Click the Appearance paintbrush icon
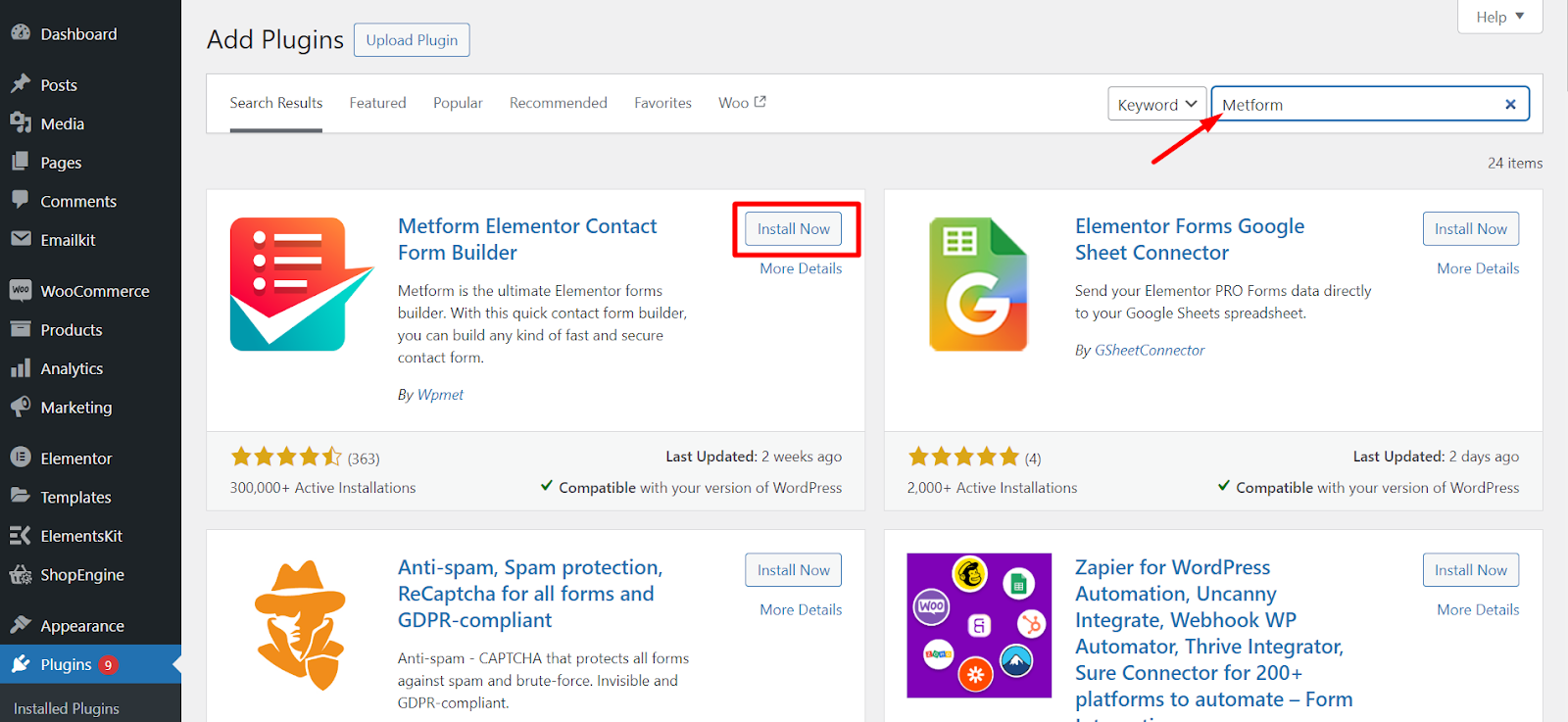Viewport: 1568px width, 722px height. [x=21, y=625]
